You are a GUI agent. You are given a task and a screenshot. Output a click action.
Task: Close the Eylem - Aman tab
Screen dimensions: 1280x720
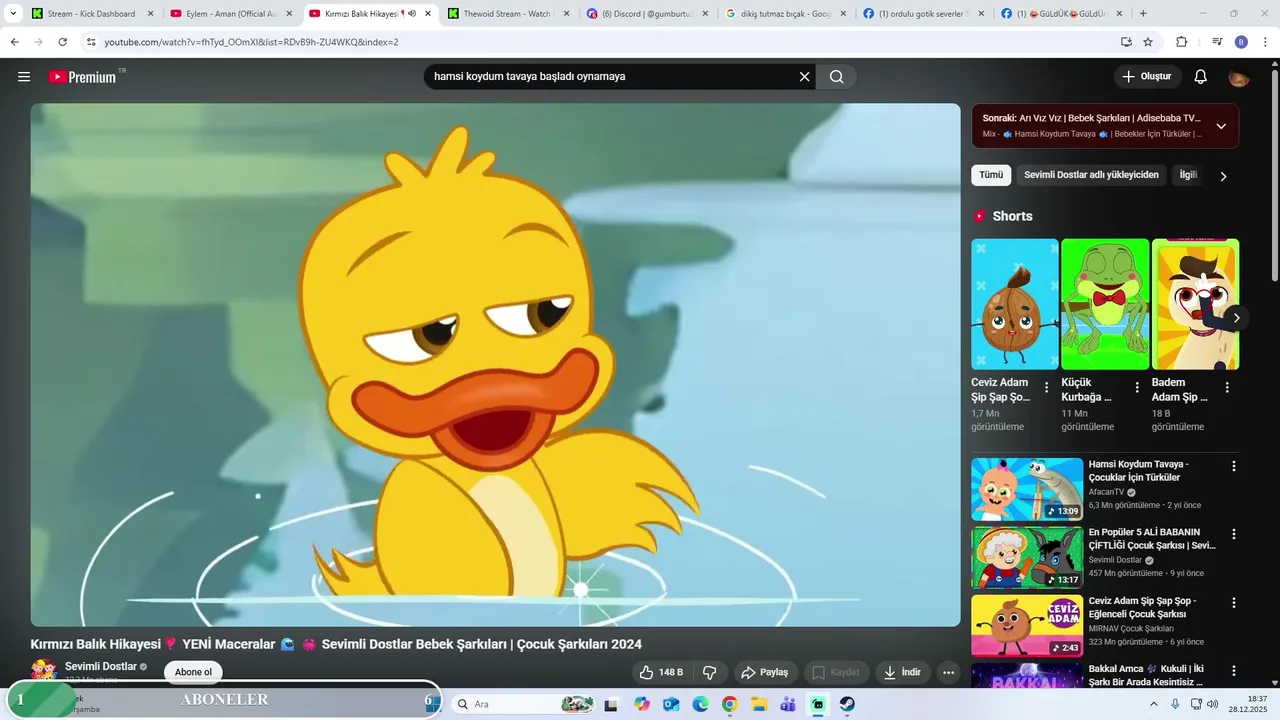click(287, 14)
